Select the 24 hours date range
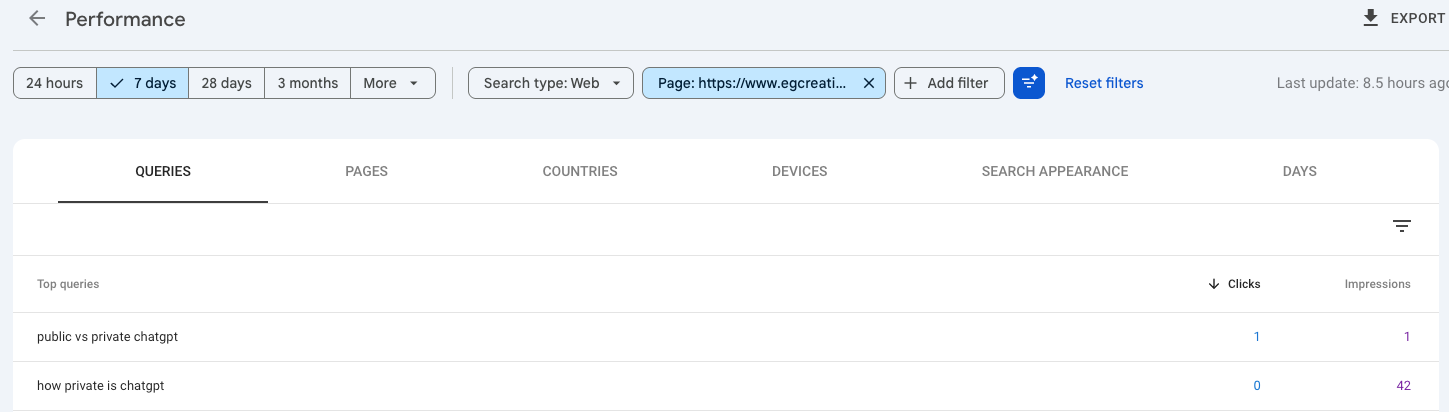Viewport: 1449px width, 412px height. pyautogui.click(x=55, y=83)
